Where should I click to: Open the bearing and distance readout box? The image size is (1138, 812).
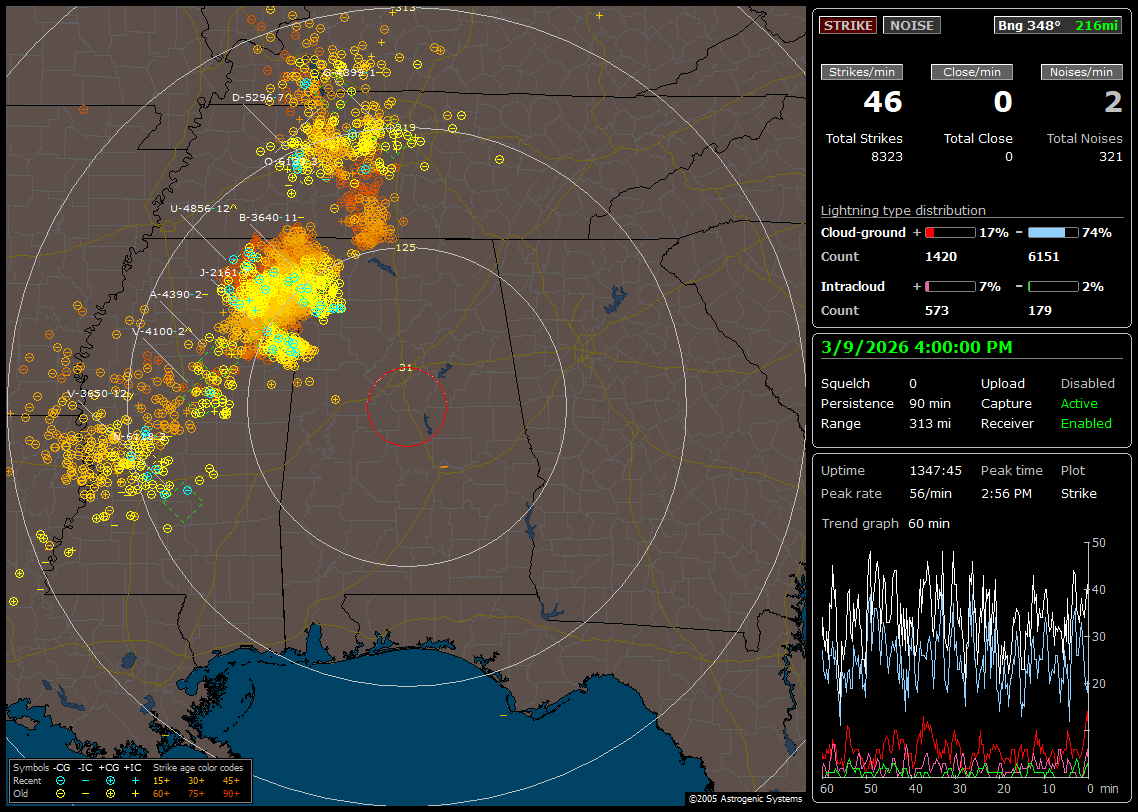coord(1058,25)
